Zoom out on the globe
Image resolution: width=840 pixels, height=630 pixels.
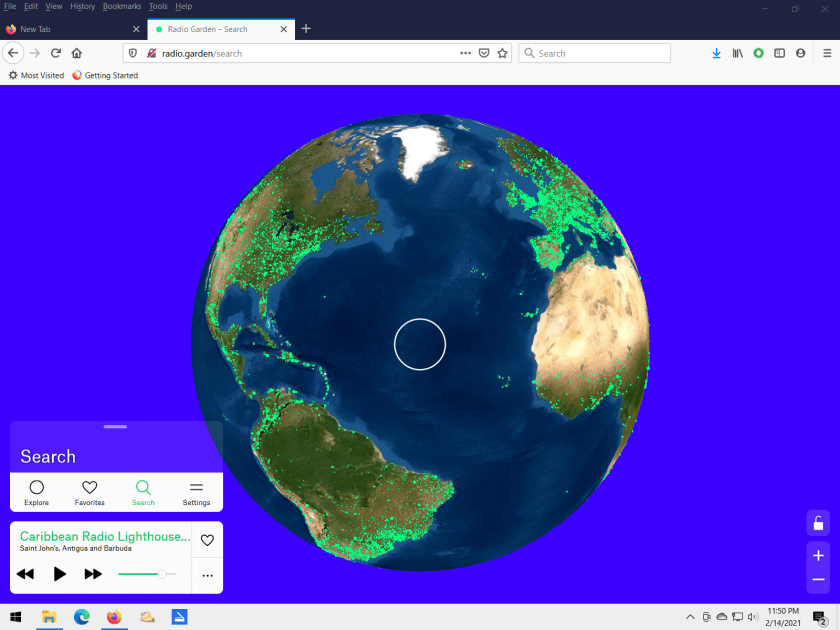click(818, 580)
